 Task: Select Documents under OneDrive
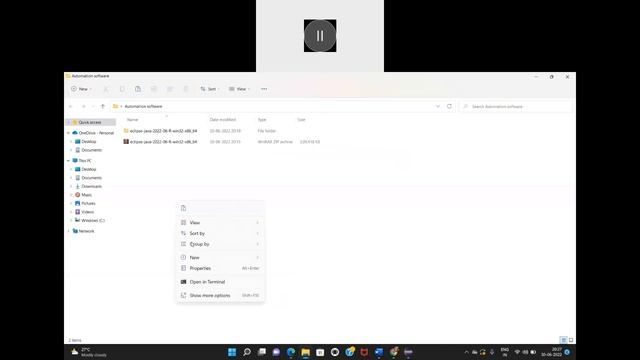click(x=91, y=150)
